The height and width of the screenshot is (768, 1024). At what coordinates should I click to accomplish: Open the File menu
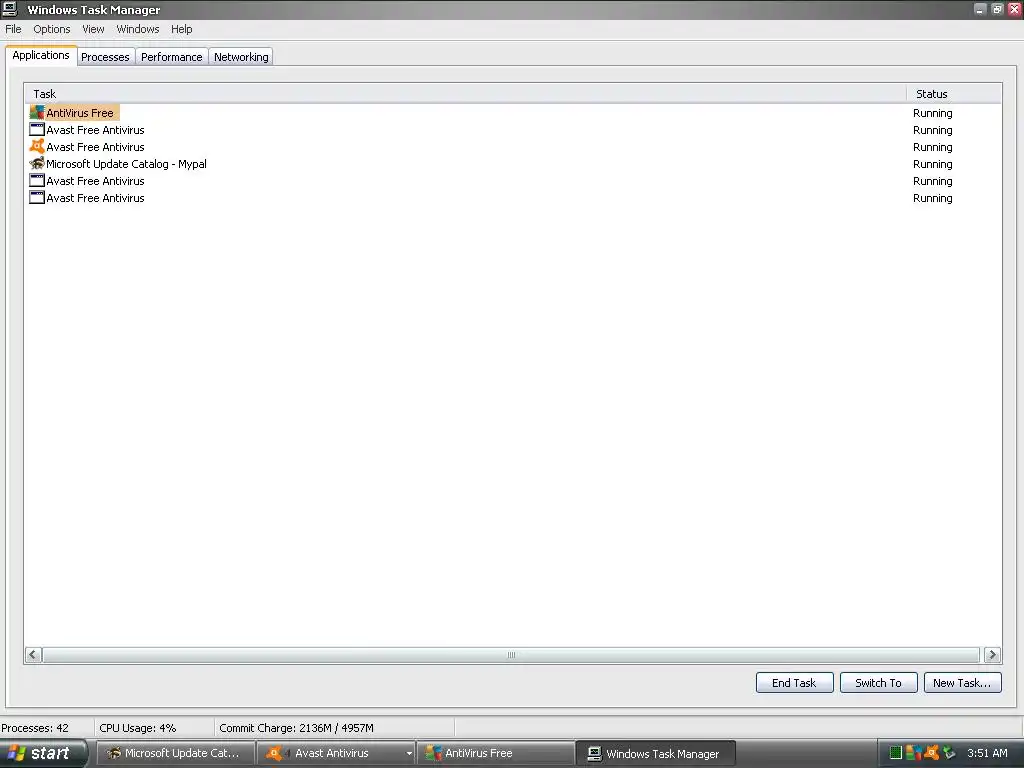13,29
